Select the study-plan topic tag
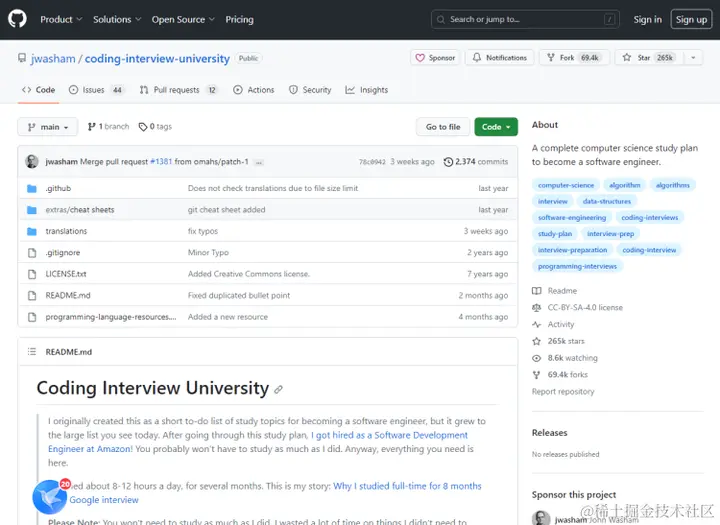Screen dimensions: 720x525 555,234
